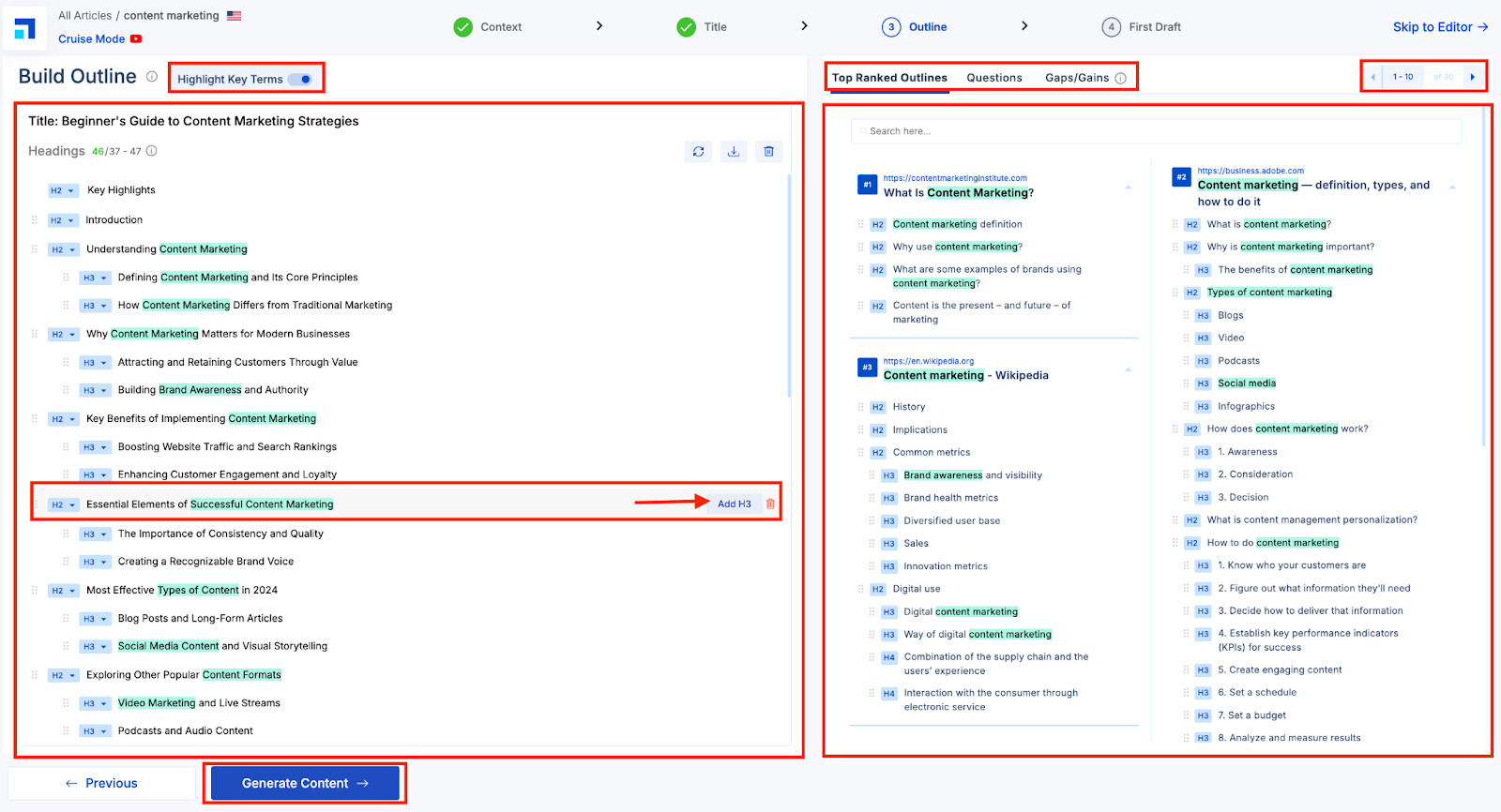This screenshot has width=1501, height=812.
Task: Click the download outline icon
Action: tap(734, 151)
